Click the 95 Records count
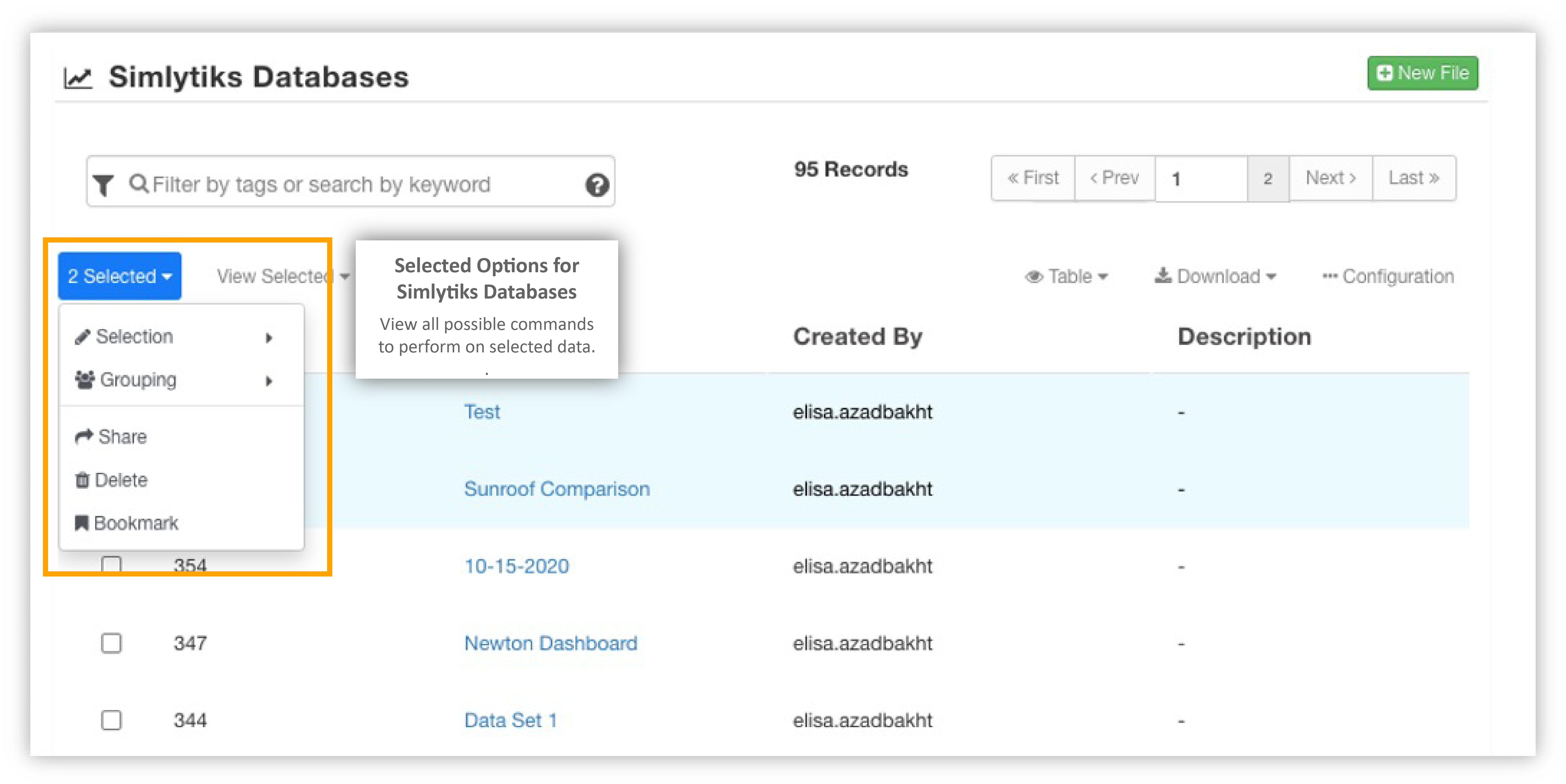1566x784 pixels. pos(851,169)
